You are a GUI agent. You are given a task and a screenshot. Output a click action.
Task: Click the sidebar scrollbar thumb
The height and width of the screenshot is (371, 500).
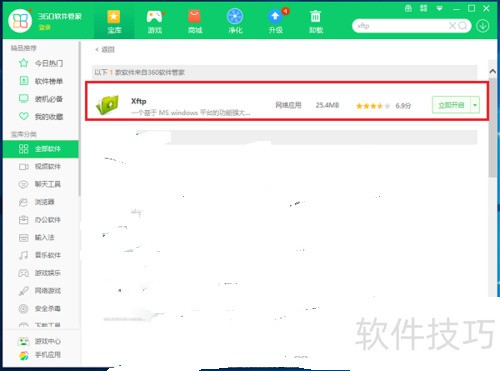[x=79, y=119]
